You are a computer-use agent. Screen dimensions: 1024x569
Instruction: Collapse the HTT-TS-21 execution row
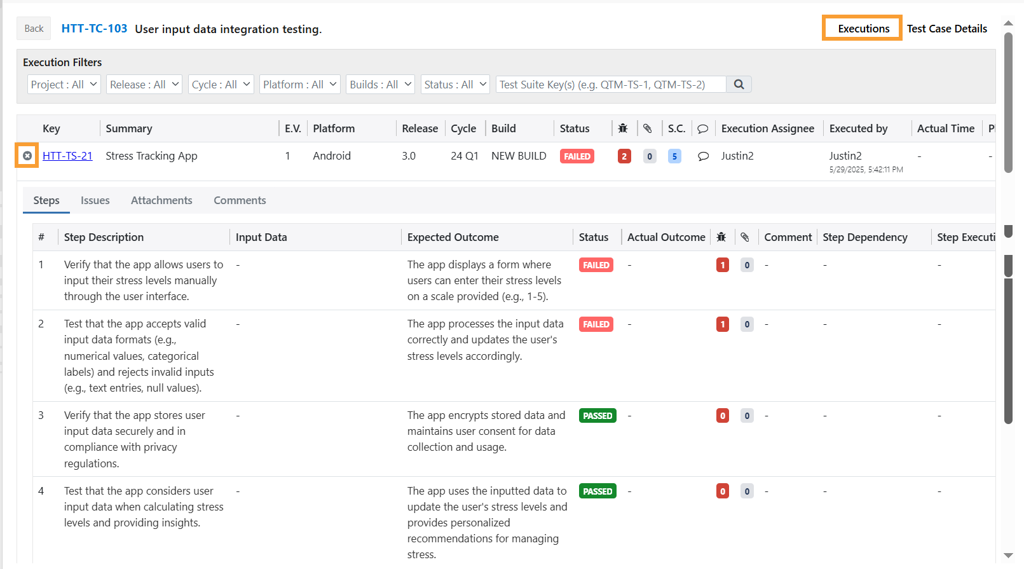(x=27, y=156)
